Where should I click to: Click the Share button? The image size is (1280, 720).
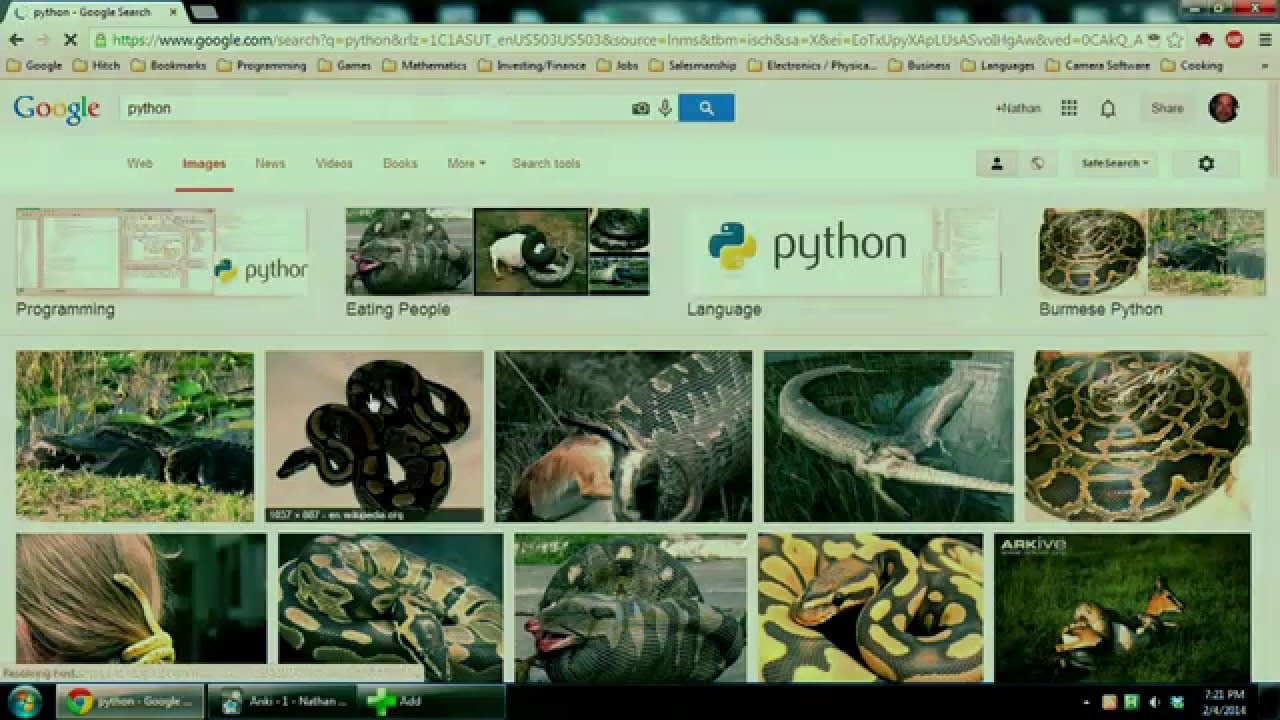(x=1167, y=108)
